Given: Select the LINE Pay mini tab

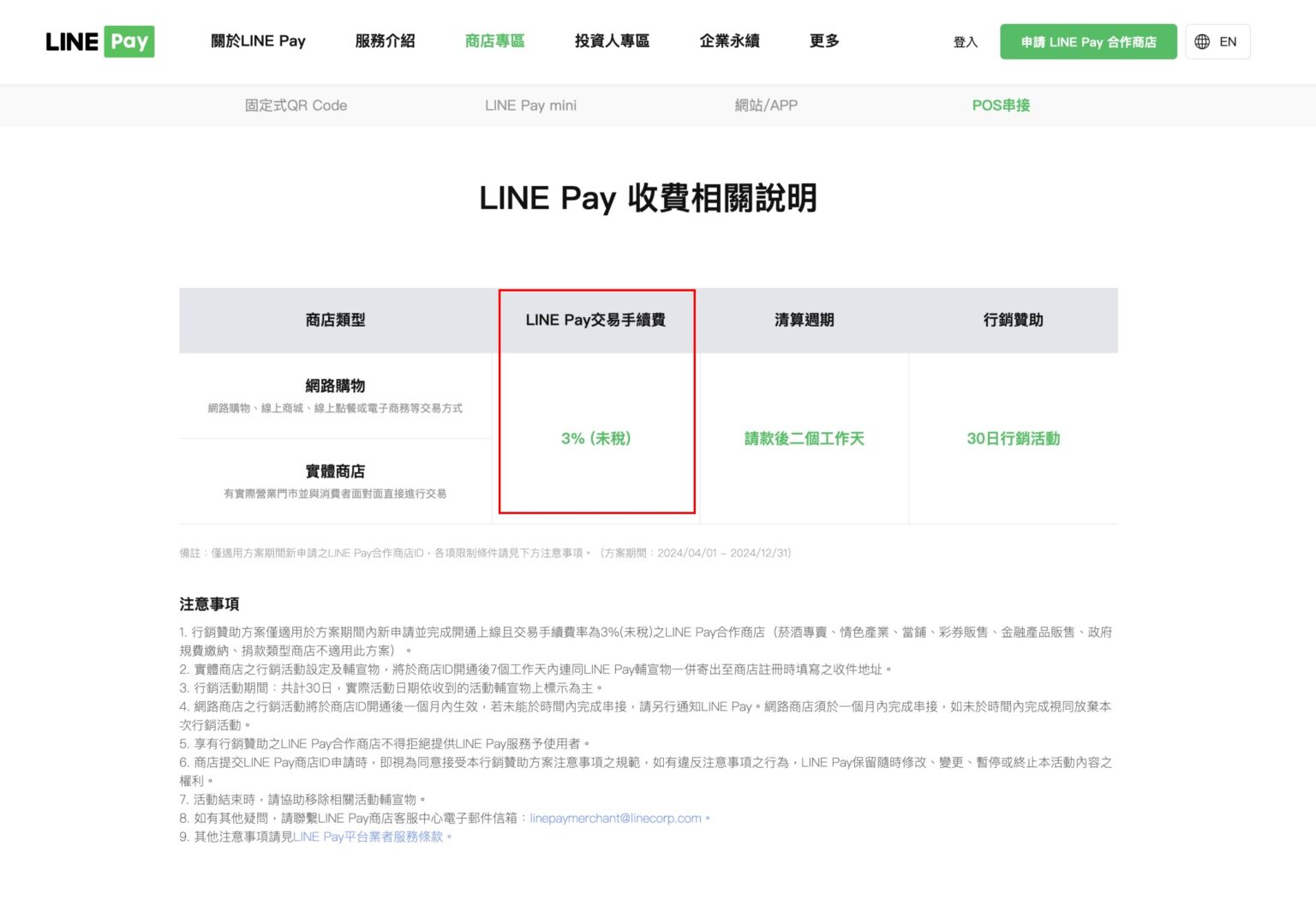Looking at the screenshot, I should (x=531, y=105).
